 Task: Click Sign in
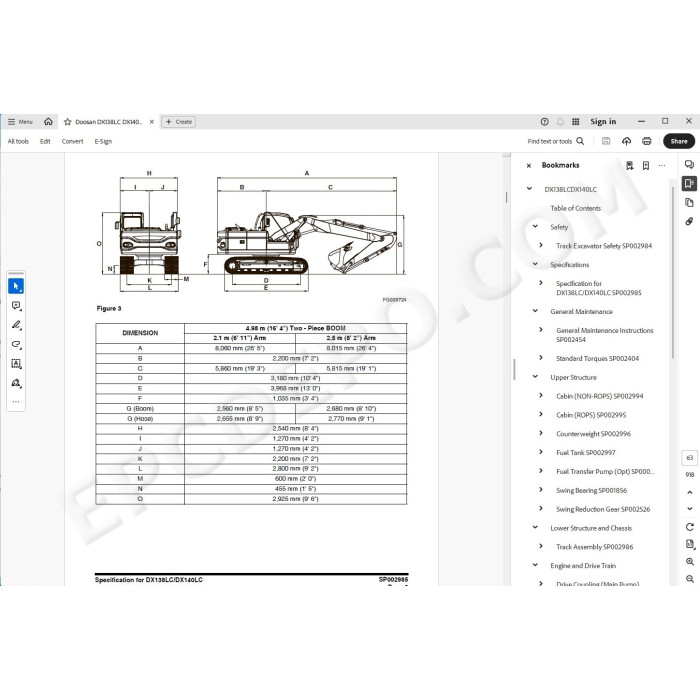point(603,121)
